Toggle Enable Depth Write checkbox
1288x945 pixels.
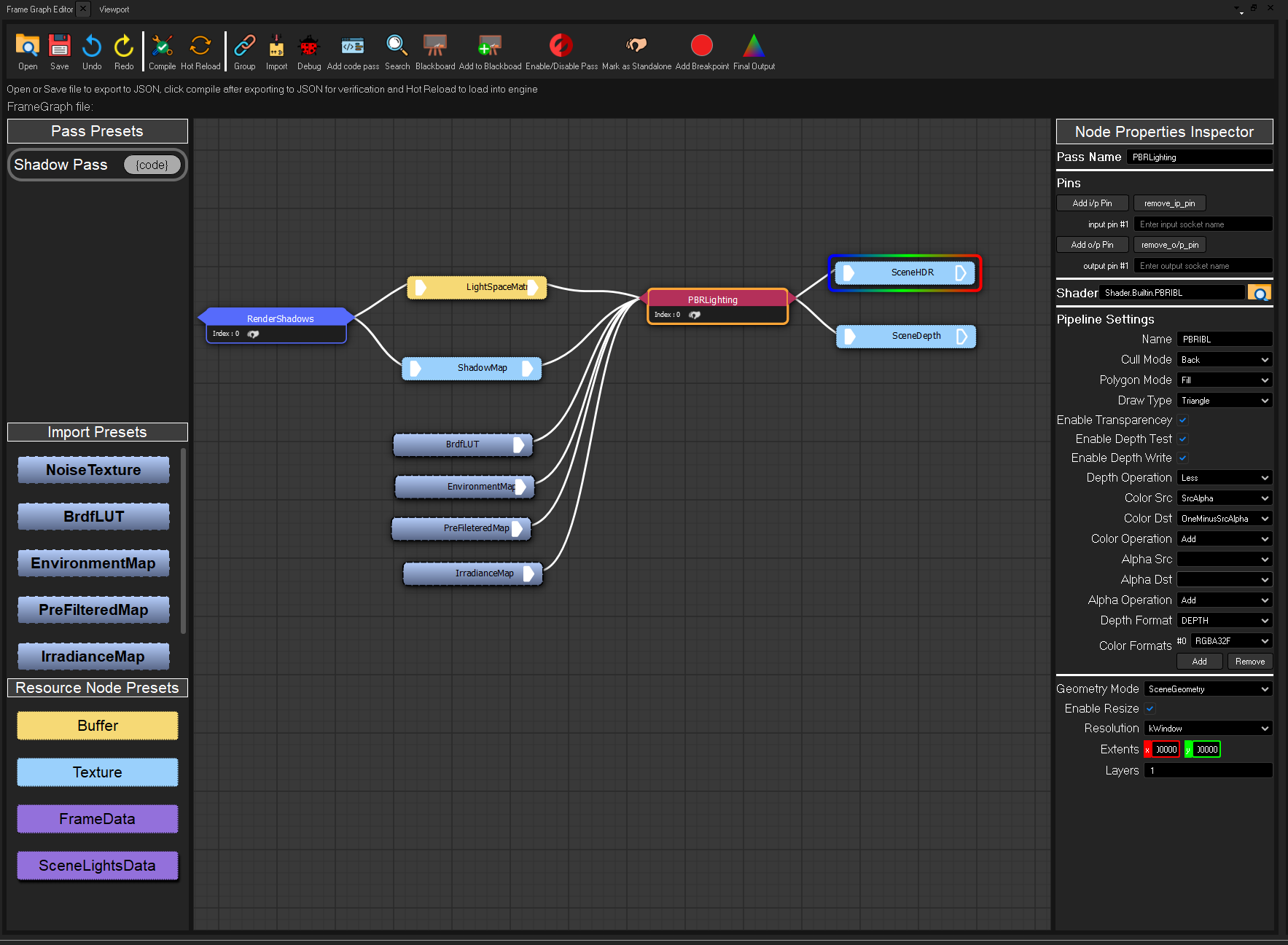1183,458
